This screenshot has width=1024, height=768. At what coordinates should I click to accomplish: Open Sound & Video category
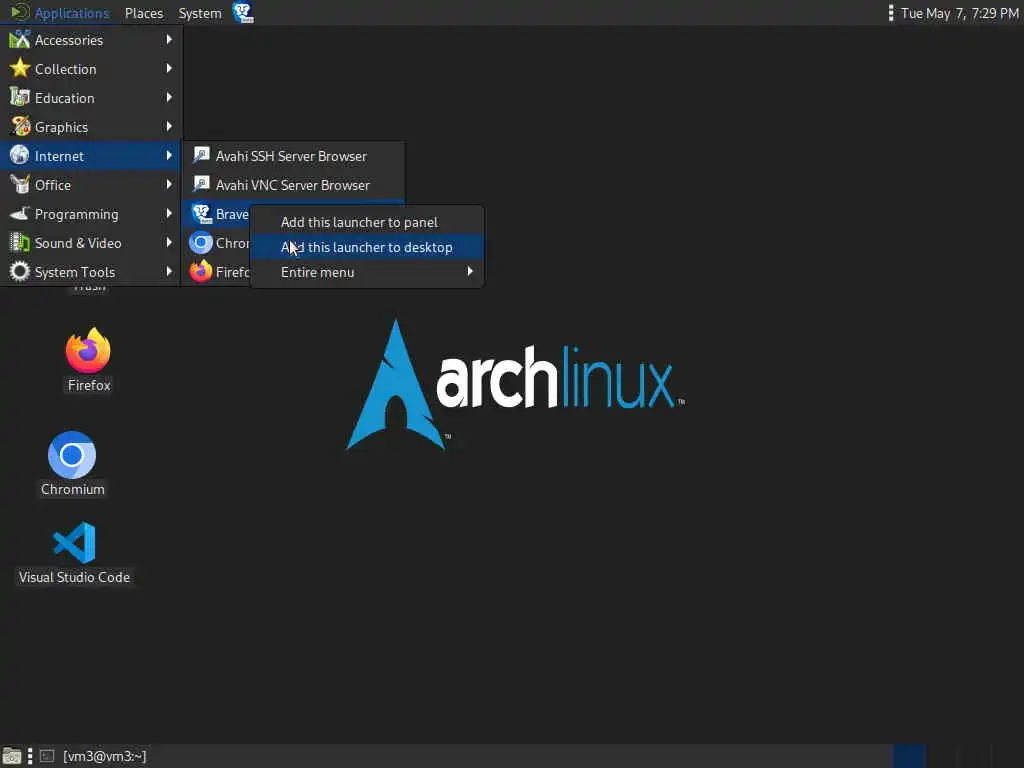[90, 243]
